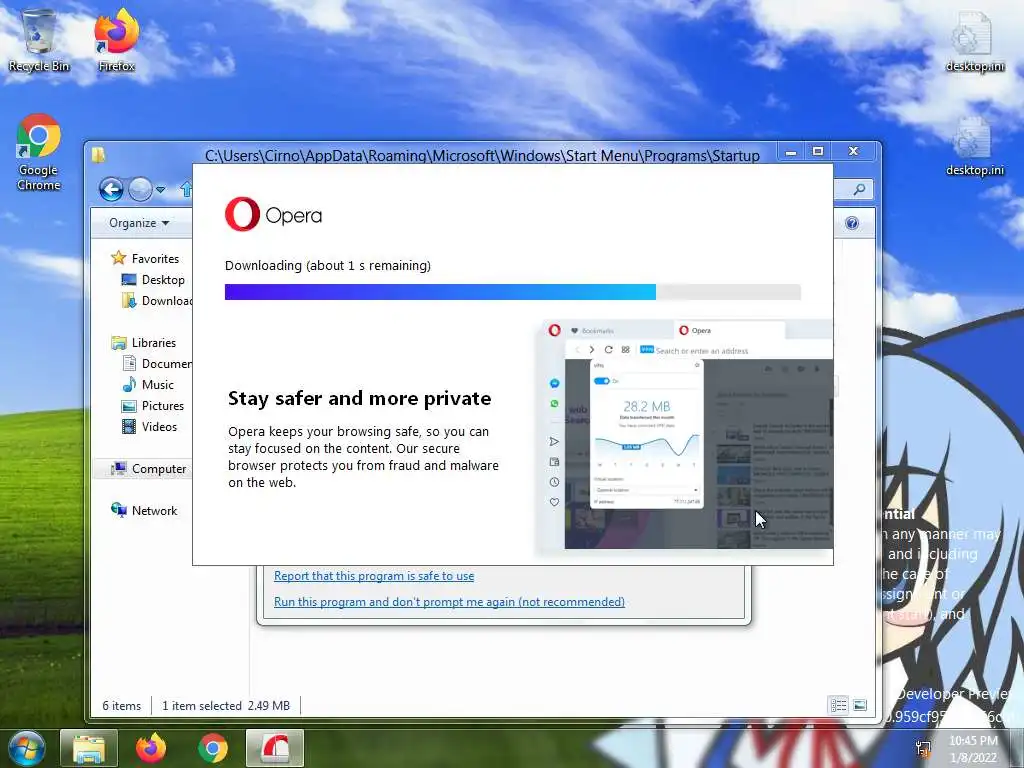Open Desktop in Favorites
1024x768 pixels.
(x=153, y=280)
